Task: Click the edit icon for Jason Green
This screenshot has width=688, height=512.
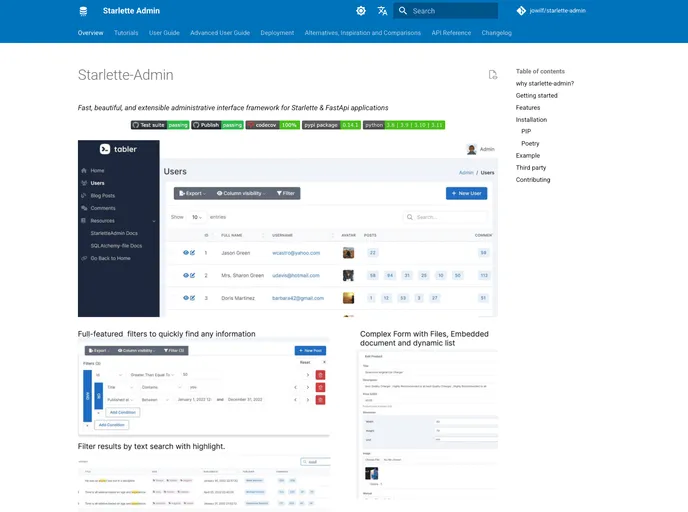Action: (x=193, y=253)
